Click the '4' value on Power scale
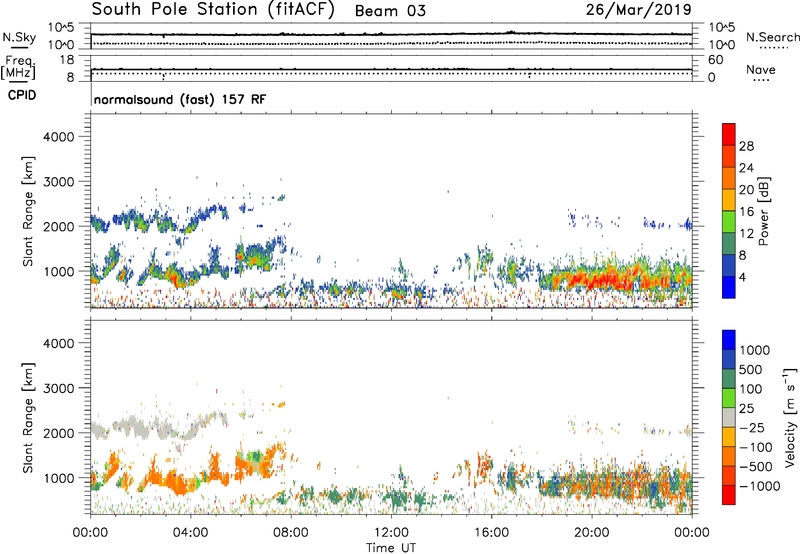This screenshot has height=554, width=800. [743, 278]
